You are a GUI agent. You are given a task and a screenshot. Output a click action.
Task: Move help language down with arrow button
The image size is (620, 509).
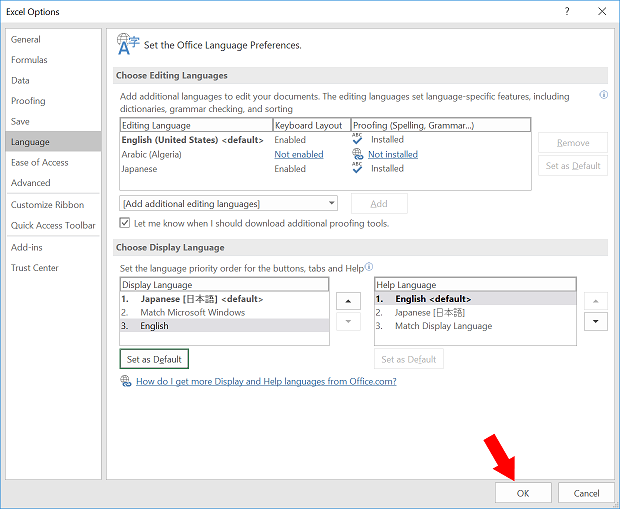coord(595,321)
